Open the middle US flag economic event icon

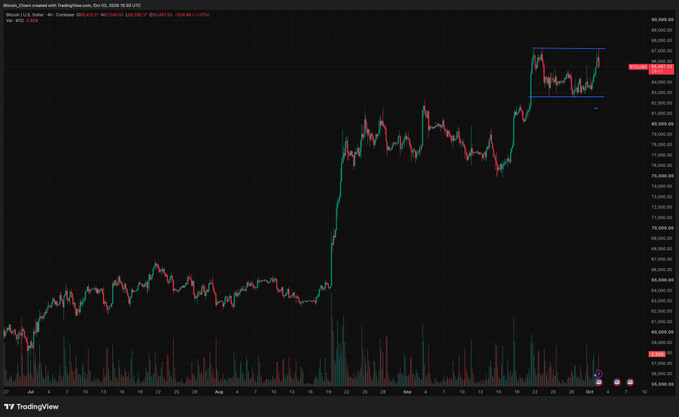click(x=617, y=382)
